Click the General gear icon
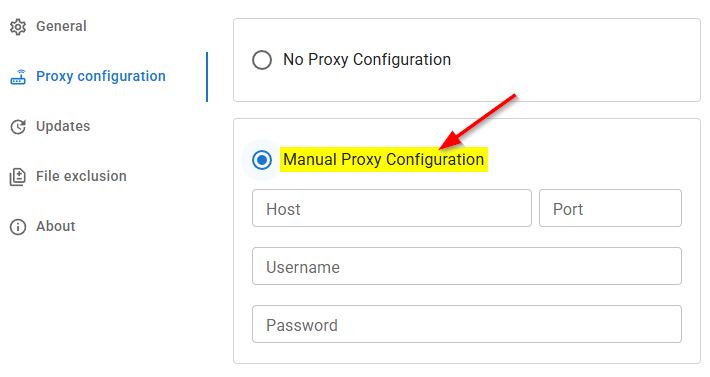 point(18,27)
